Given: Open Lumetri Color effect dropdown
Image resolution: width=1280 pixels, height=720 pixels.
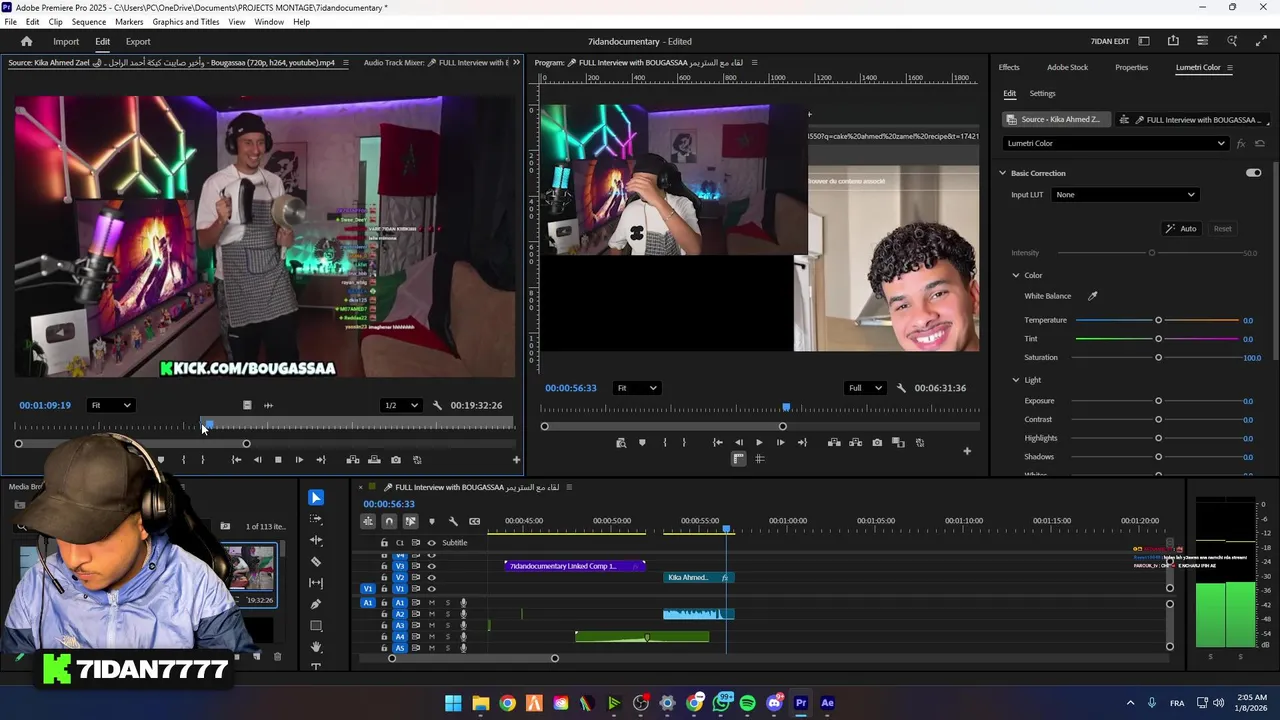Looking at the screenshot, I should click(x=1115, y=143).
